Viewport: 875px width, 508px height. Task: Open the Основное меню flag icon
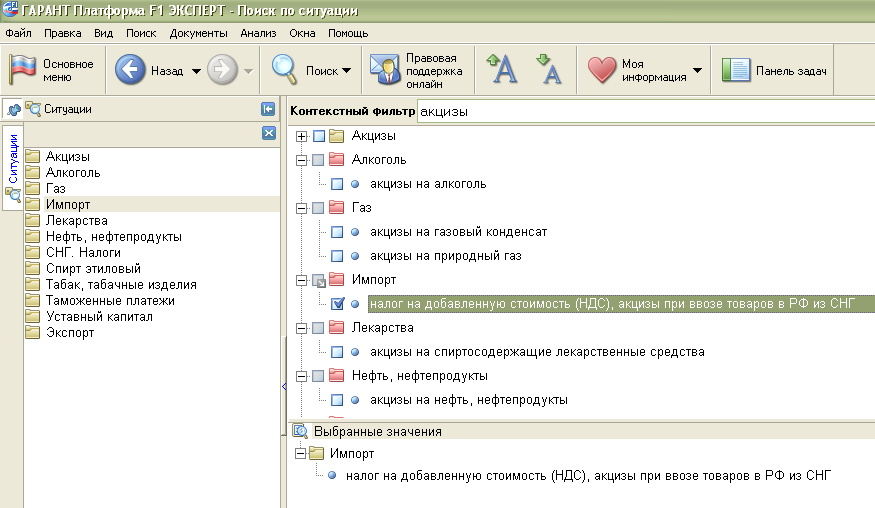(22, 70)
